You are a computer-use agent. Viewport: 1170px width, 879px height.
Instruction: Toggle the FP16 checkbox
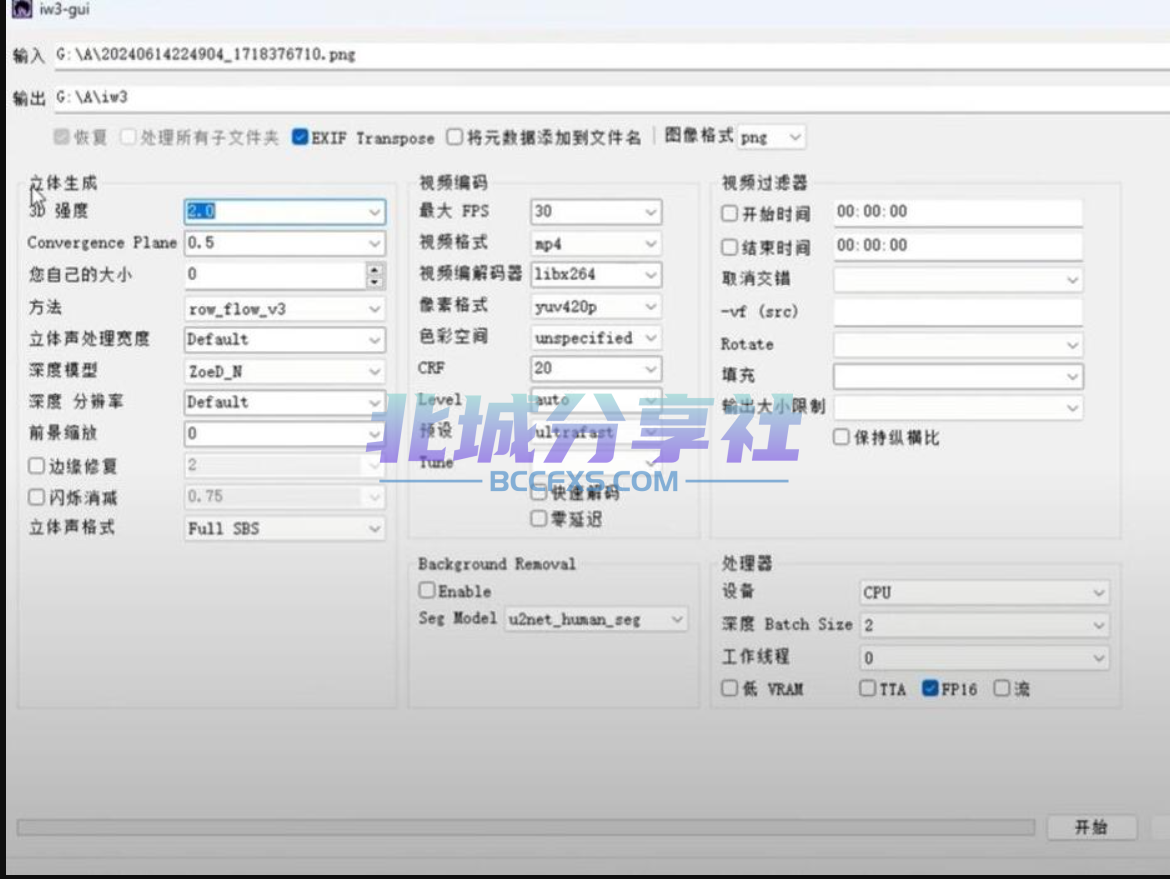[930, 689]
